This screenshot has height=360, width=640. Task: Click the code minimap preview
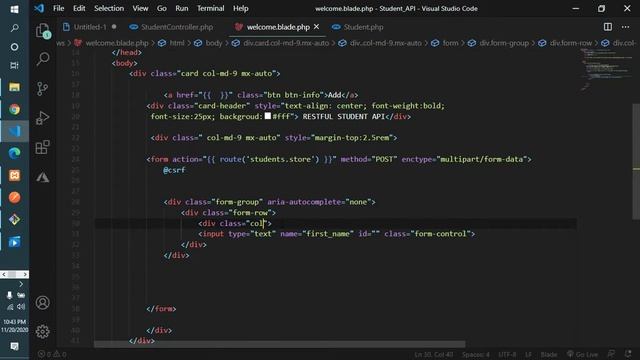pyautogui.click(x=606, y=69)
